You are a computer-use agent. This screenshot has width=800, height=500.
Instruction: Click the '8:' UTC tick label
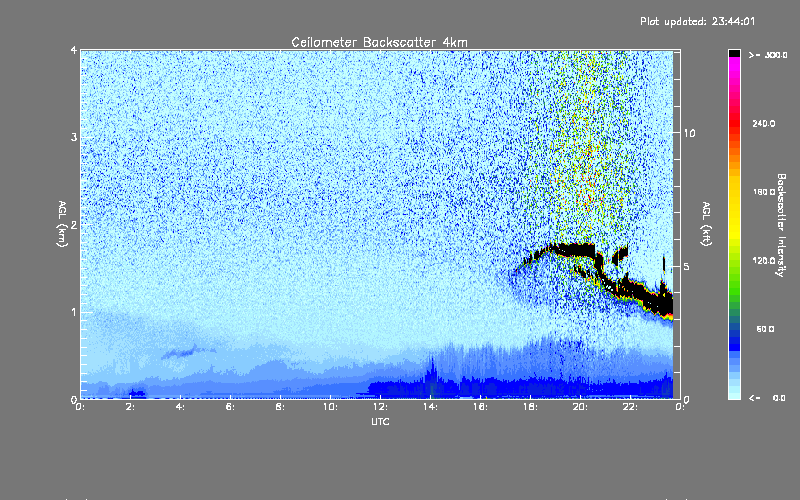coord(281,407)
